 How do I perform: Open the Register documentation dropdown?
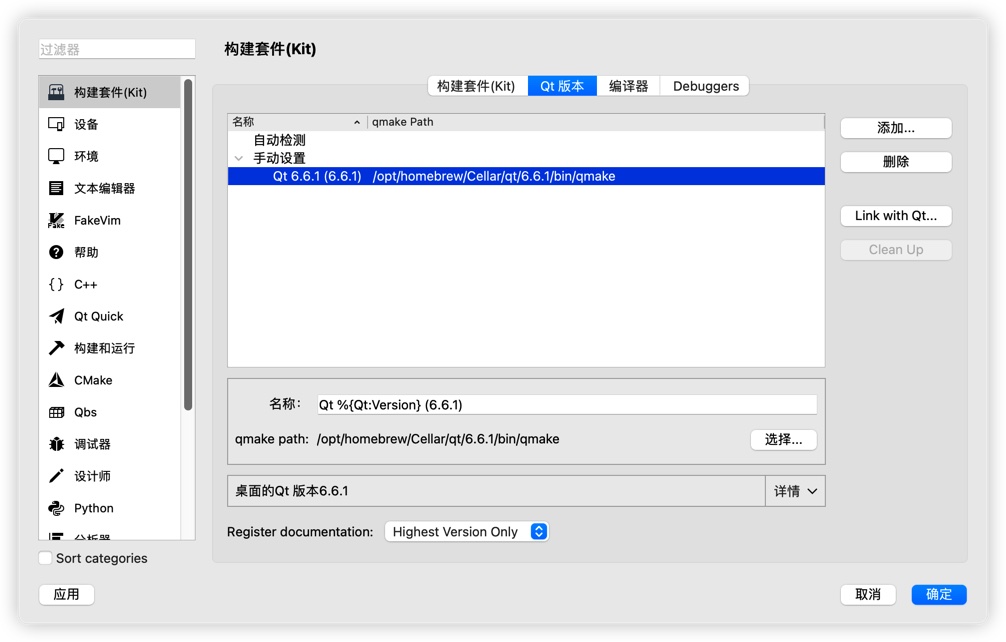467,531
